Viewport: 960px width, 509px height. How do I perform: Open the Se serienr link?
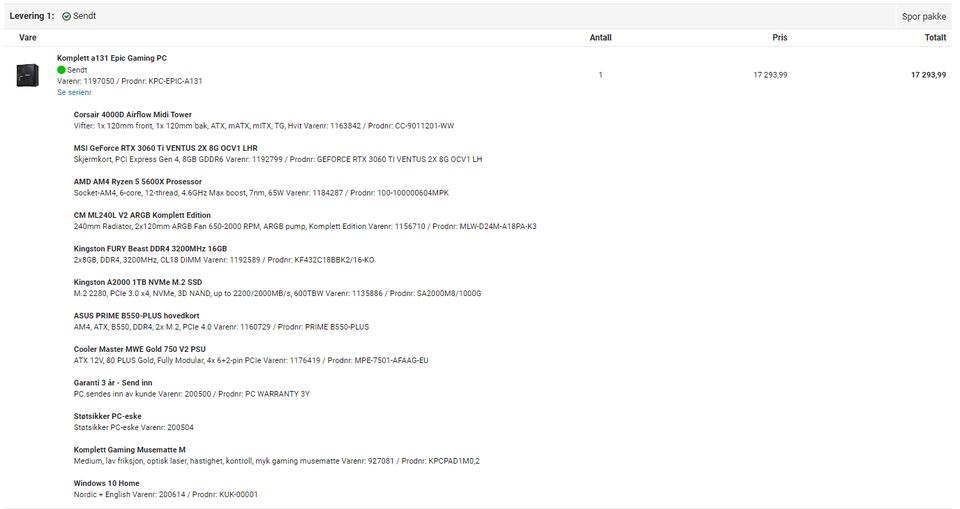click(x=74, y=92)
